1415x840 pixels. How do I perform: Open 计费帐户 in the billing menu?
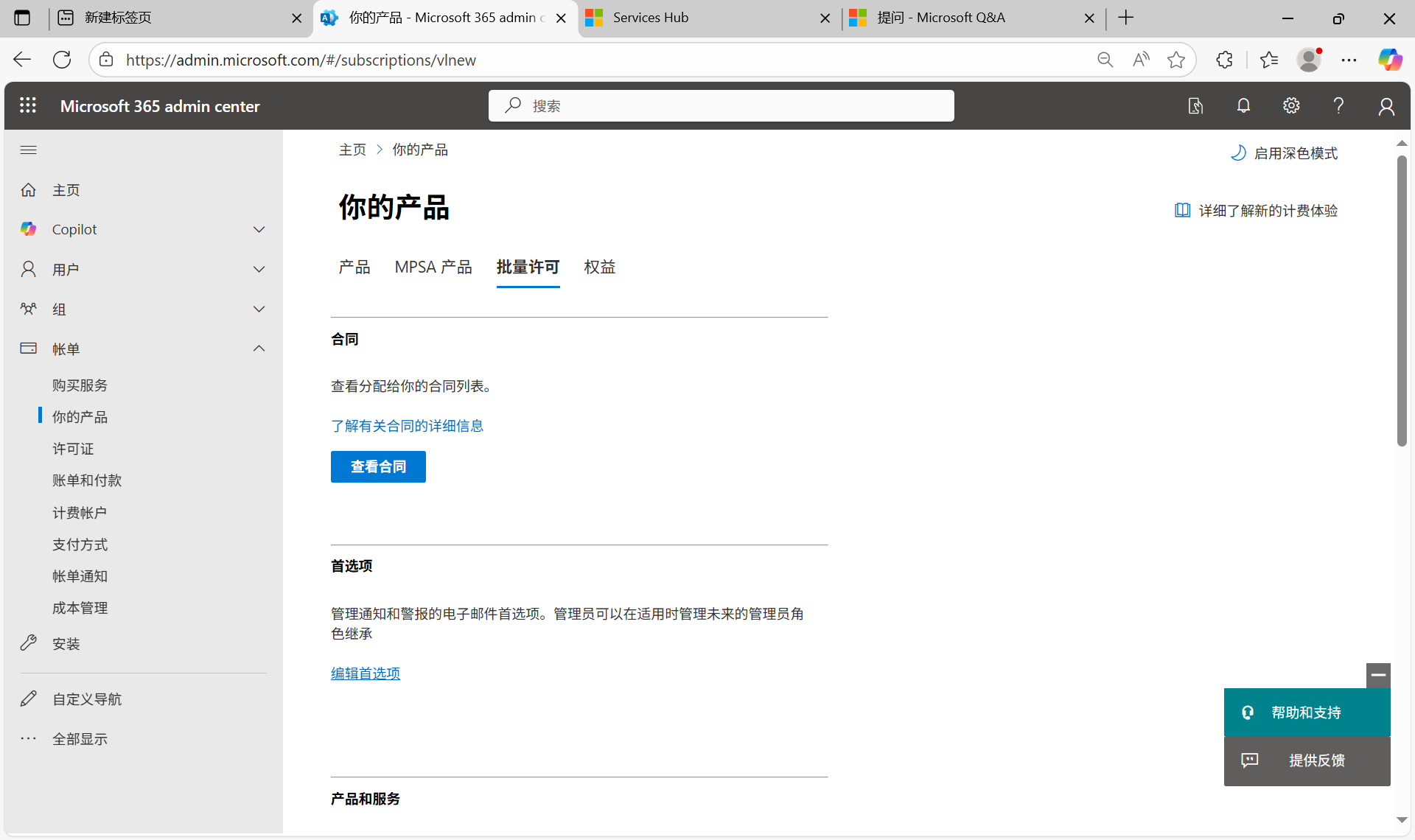coord(80,513)
